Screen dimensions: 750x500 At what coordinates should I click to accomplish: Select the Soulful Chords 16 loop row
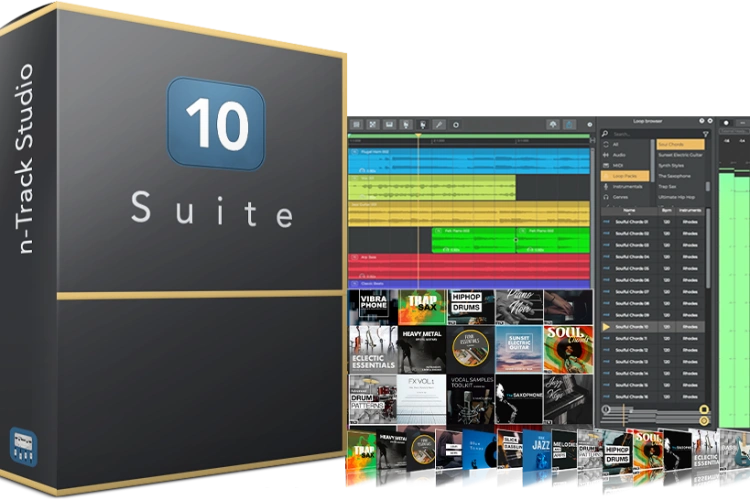tap(652, 397)
